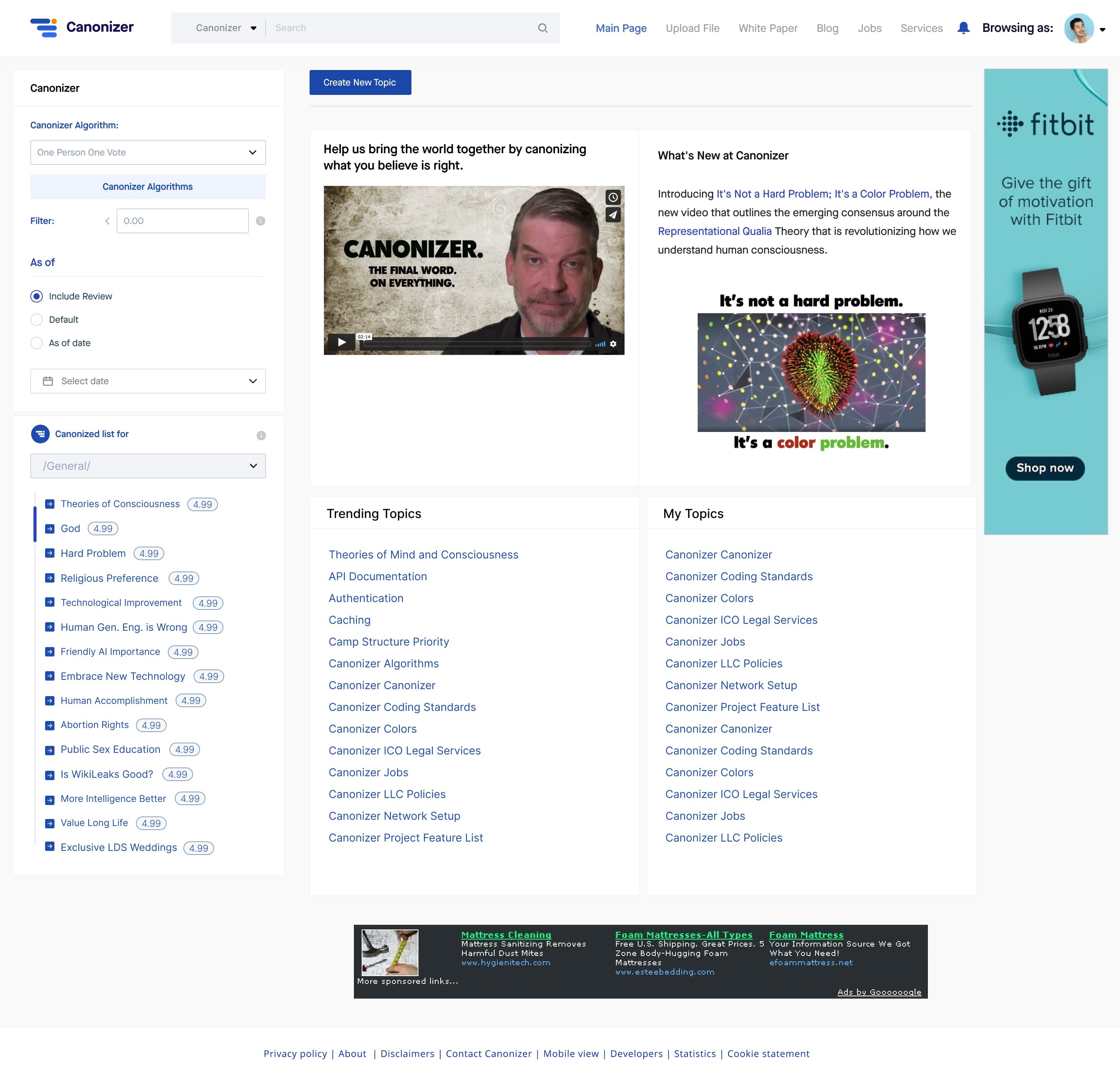Click the round Canonized list icon
This screenshot has height=1078, width=1120.
[40, 434]
